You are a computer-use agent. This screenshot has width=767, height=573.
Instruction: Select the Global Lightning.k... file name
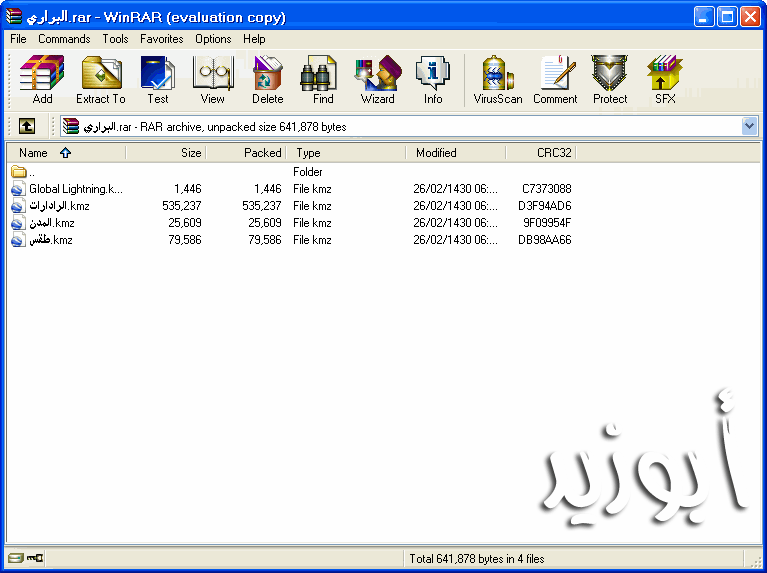click(x=76, y=189)
